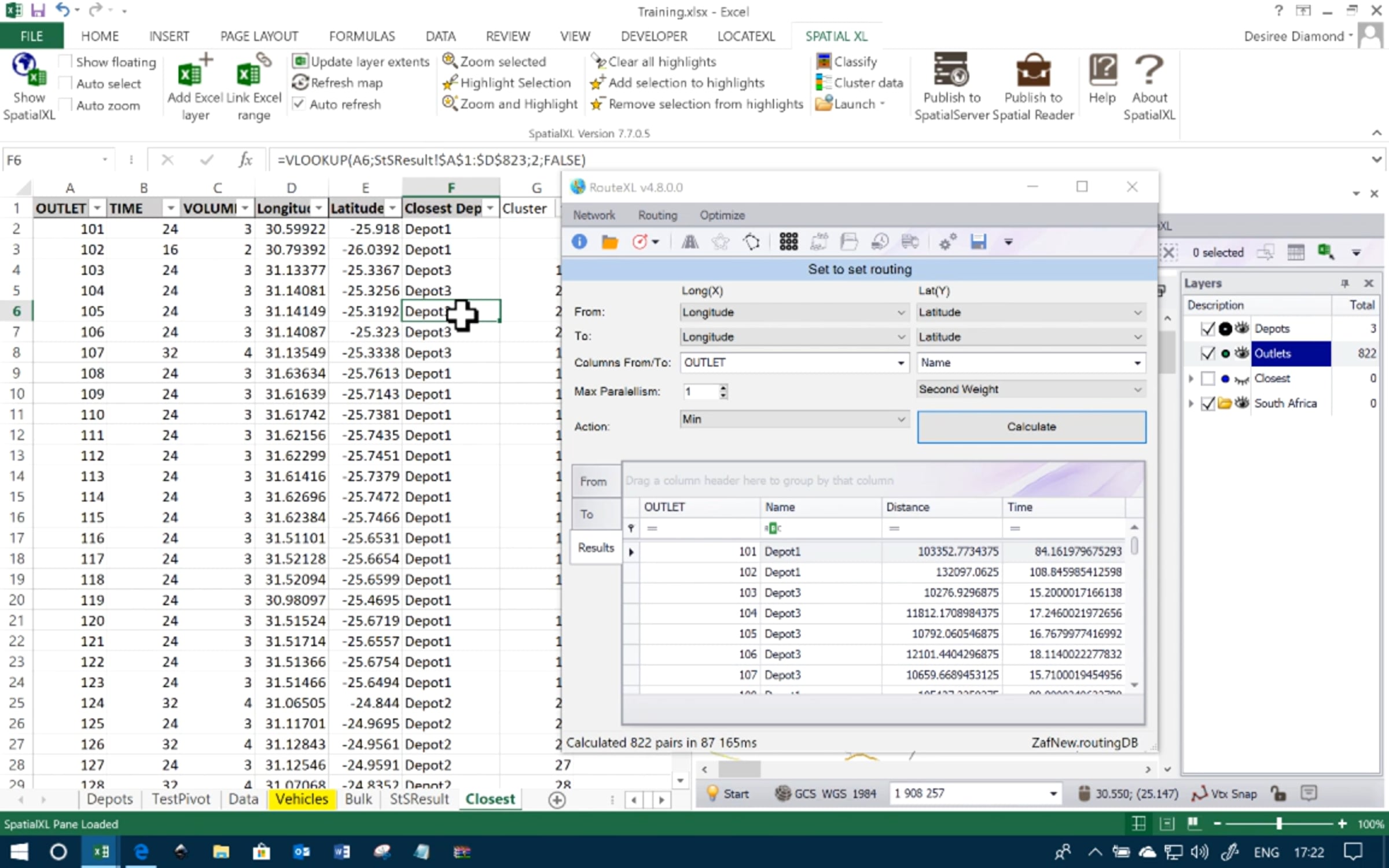Viewport: 1389px width, 868px height.
Task: Open the Action Min dropdown
Action: tap(793, 419)
